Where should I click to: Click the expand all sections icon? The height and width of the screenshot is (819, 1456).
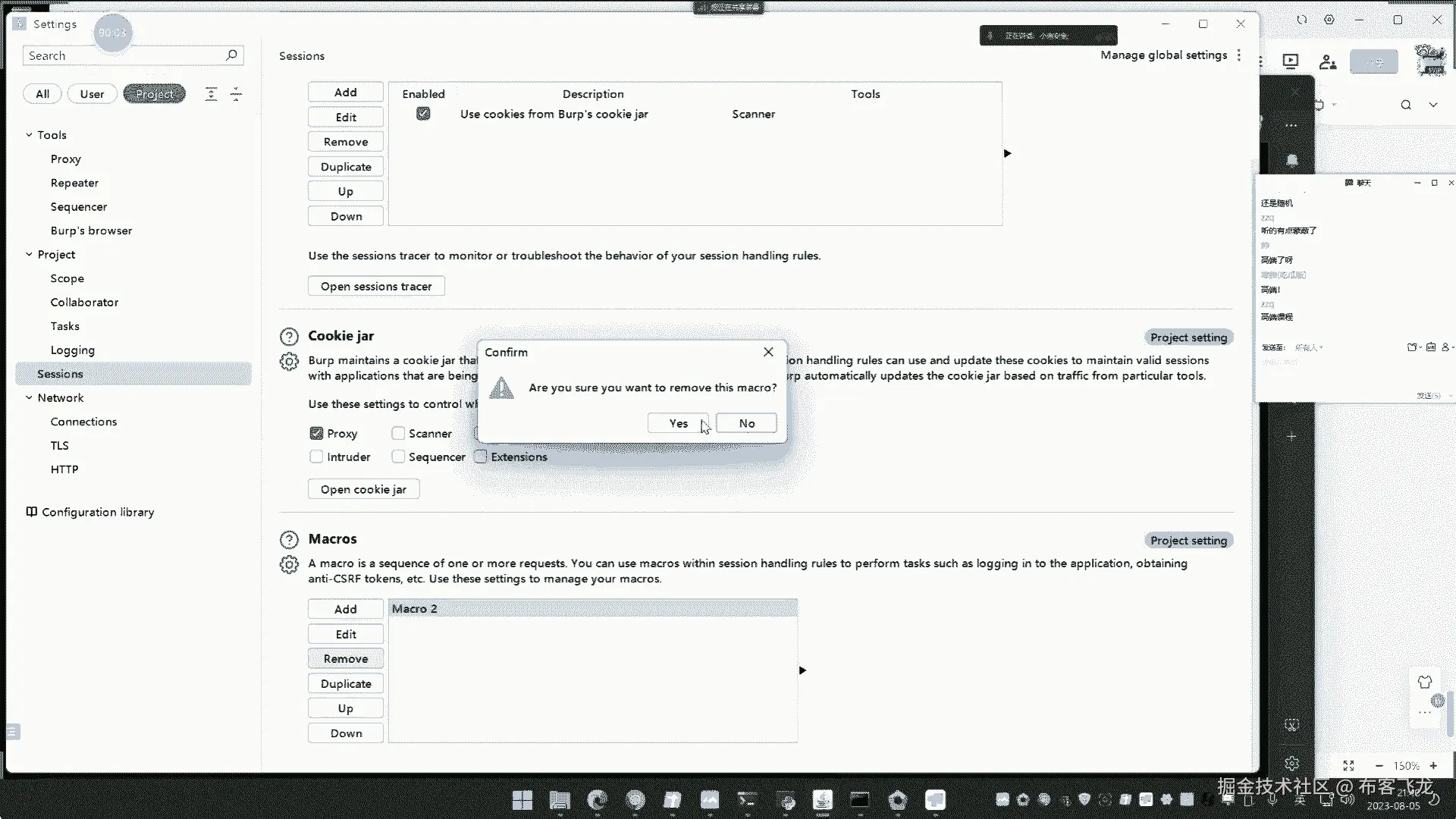tap(212, 94)
